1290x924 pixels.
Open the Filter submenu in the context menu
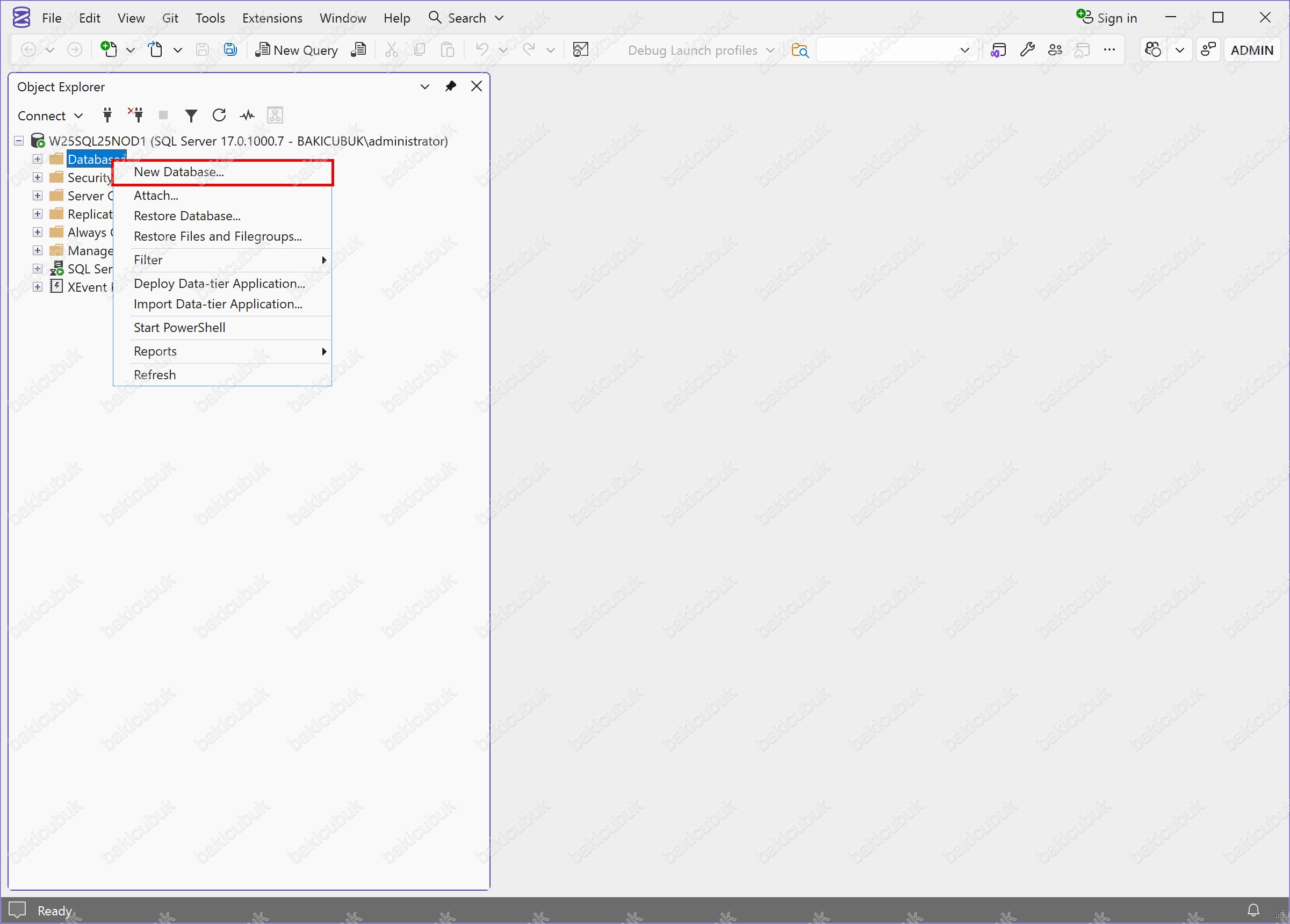click(x=148, y=260)
